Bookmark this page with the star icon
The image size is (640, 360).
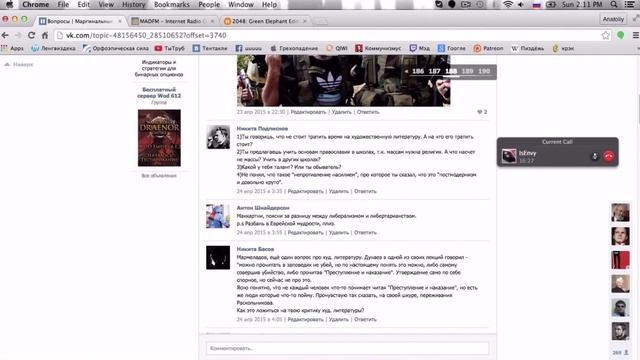click(x=605, y=36)
